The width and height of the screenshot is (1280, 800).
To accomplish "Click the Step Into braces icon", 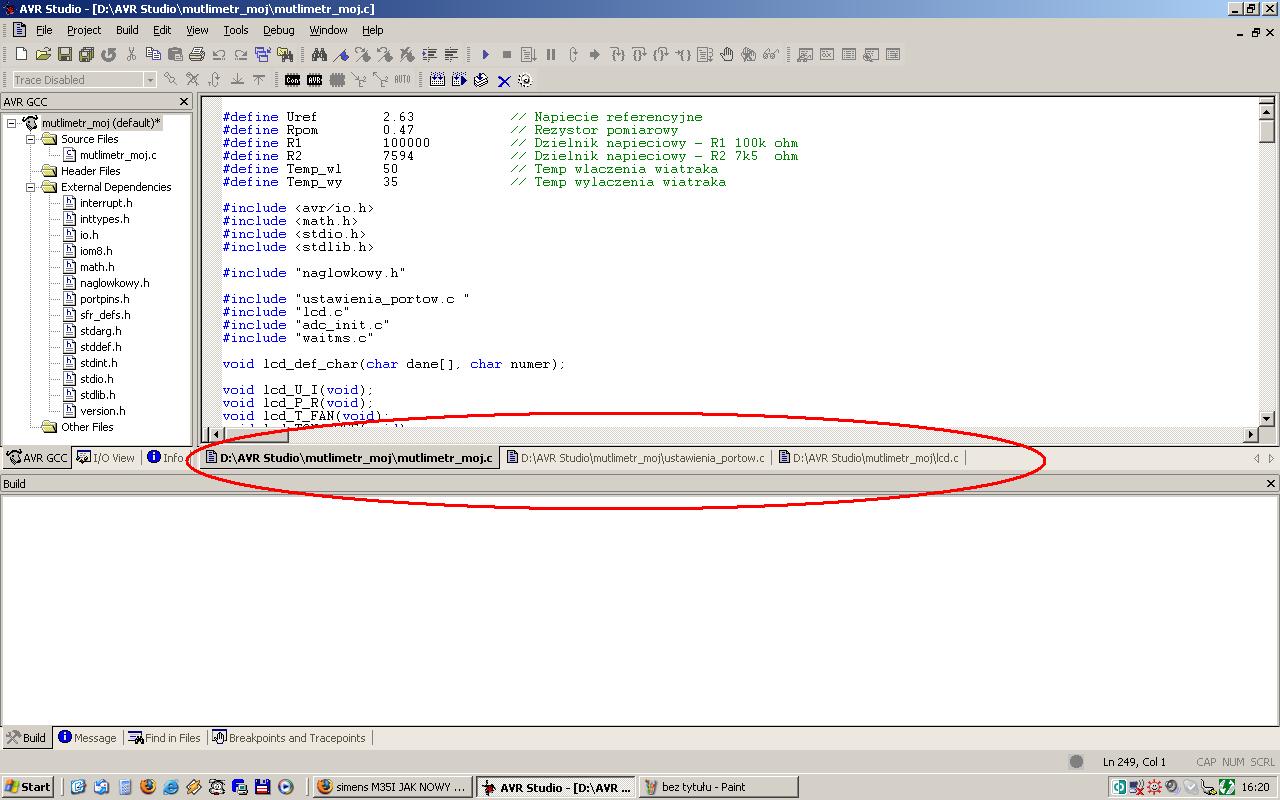I will tap(617, 54).
